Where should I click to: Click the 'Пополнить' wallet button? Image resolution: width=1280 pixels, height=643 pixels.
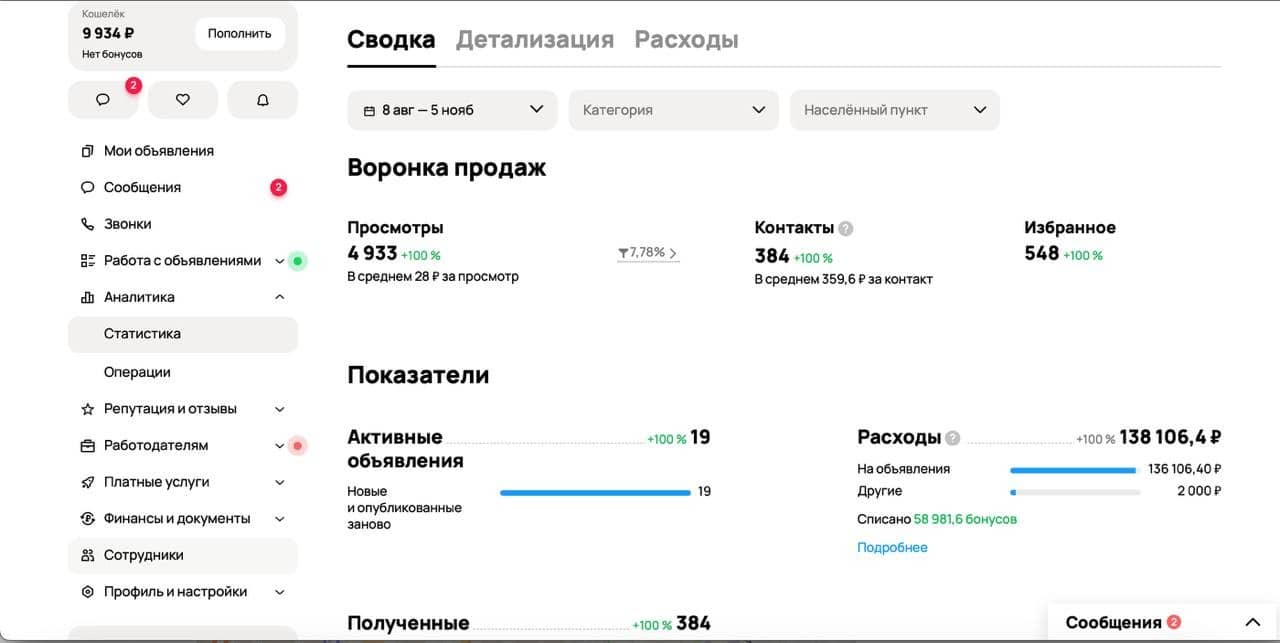pyautogui.click(x=240, y=33)
